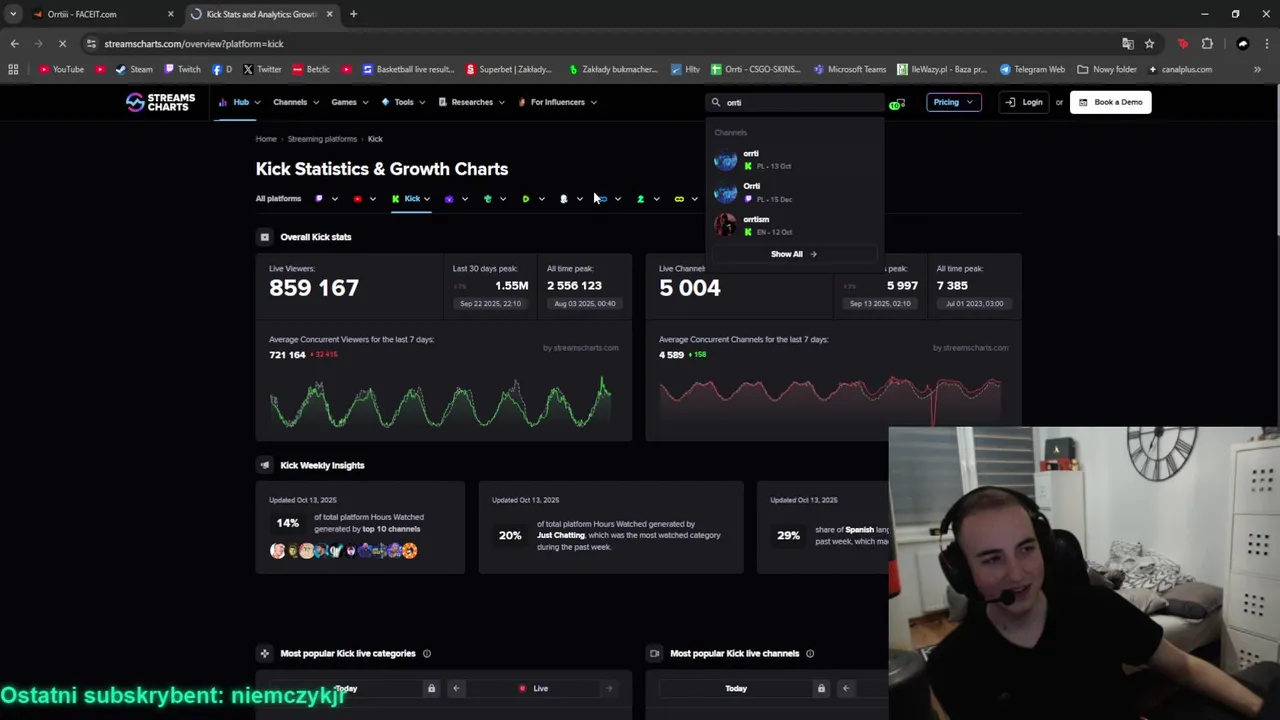This screenshot has height=720, width=1280.
Task: Open the Twitch bookmark
Action: (x=182, y=70)
